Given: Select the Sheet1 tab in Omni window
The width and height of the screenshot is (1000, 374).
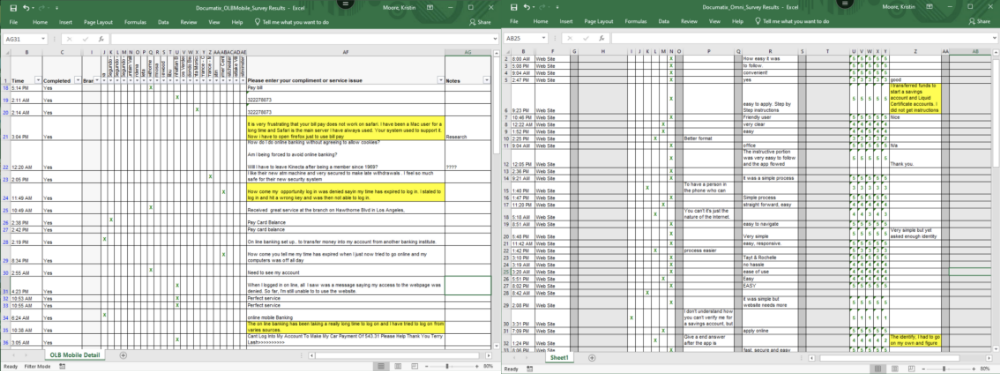Looking at the screenshot, I should pos(559,358).
